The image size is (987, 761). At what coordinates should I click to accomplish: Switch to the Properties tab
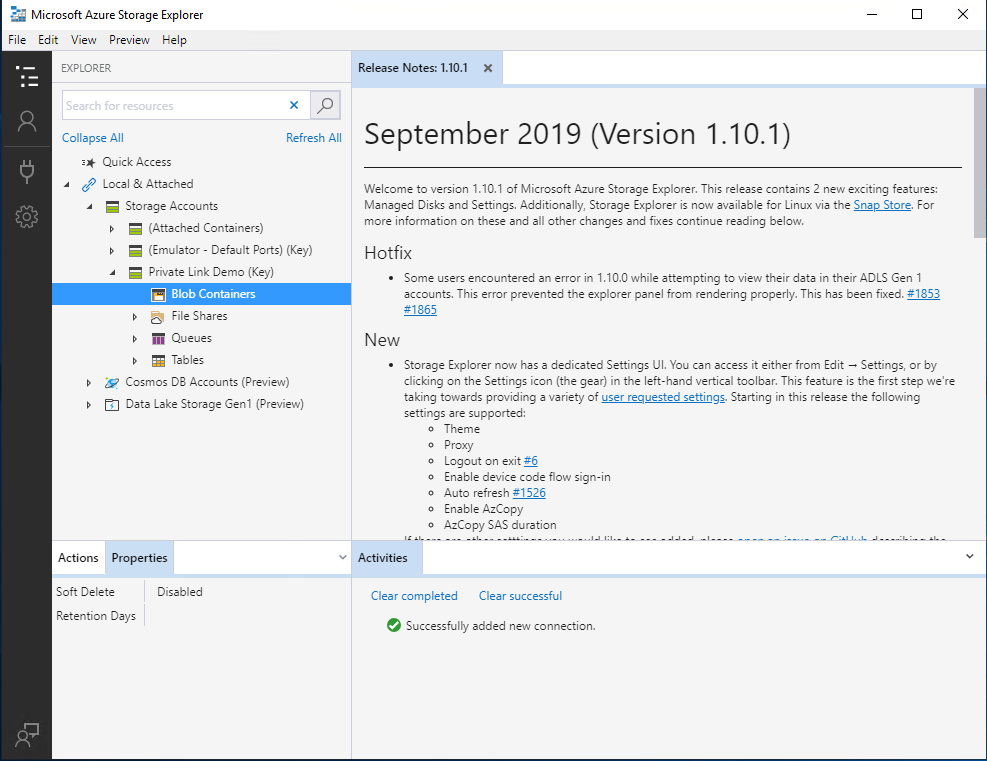point(139,558)
